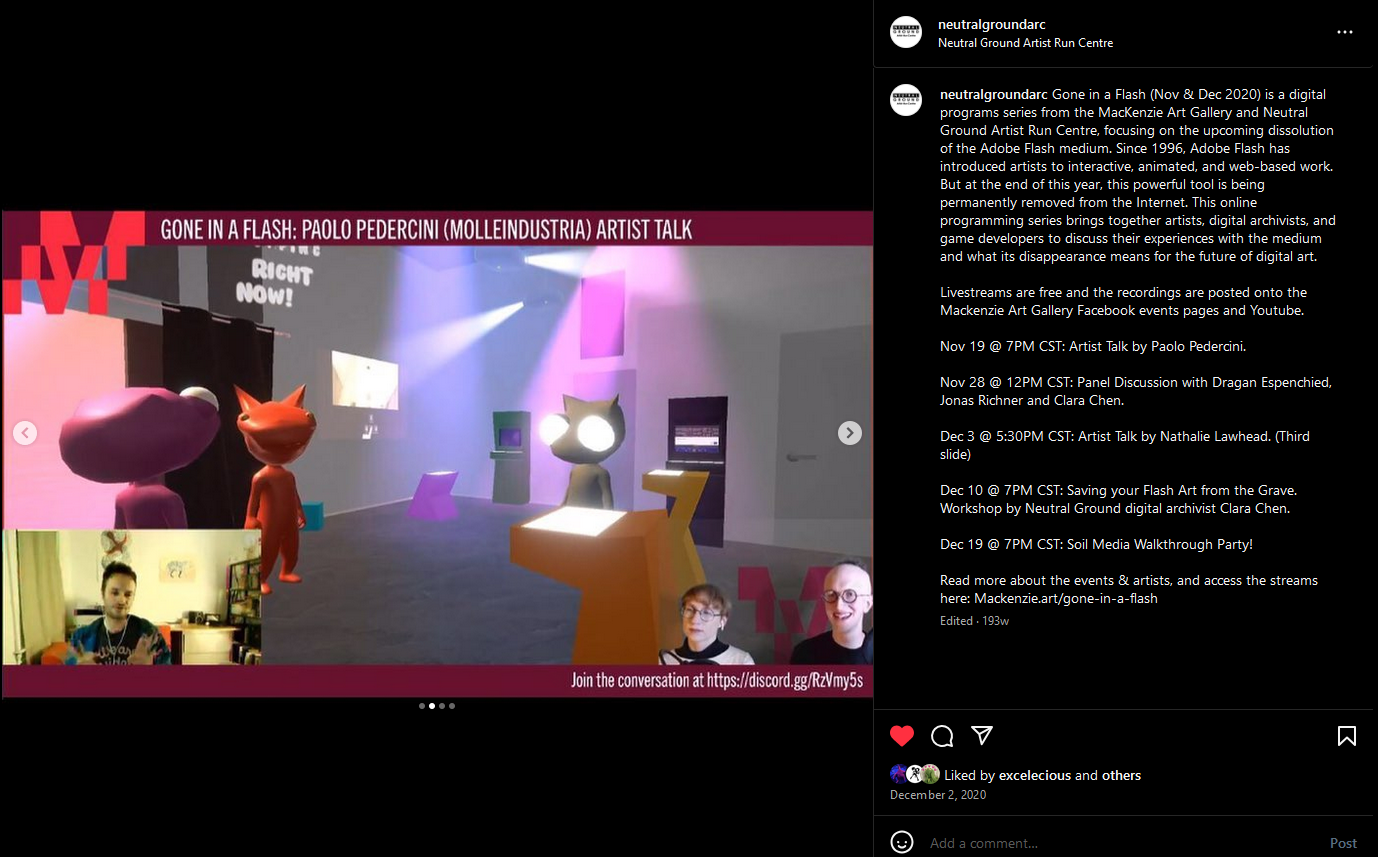Select the Gone in a Flash carousel image
The image size is (1378, 857).
[x=437, y=454]
